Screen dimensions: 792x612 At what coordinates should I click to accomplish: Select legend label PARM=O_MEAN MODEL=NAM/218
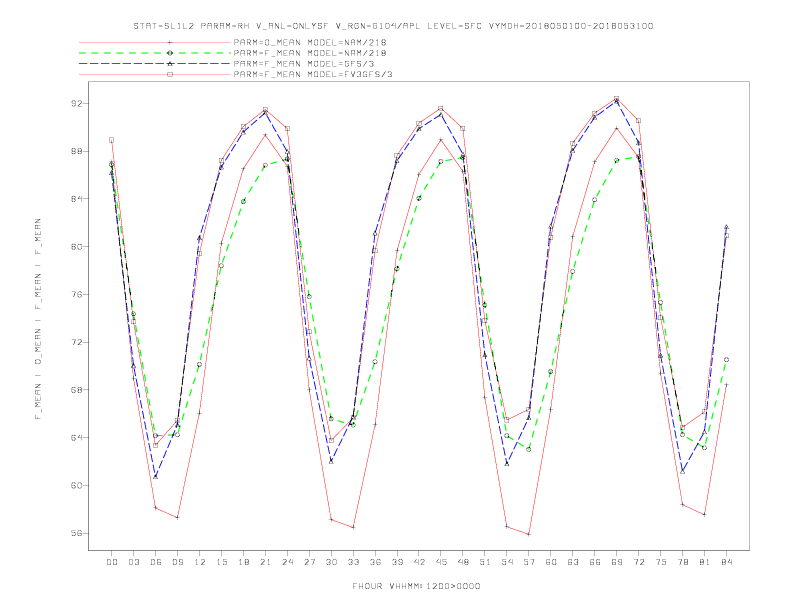point(310,42)
